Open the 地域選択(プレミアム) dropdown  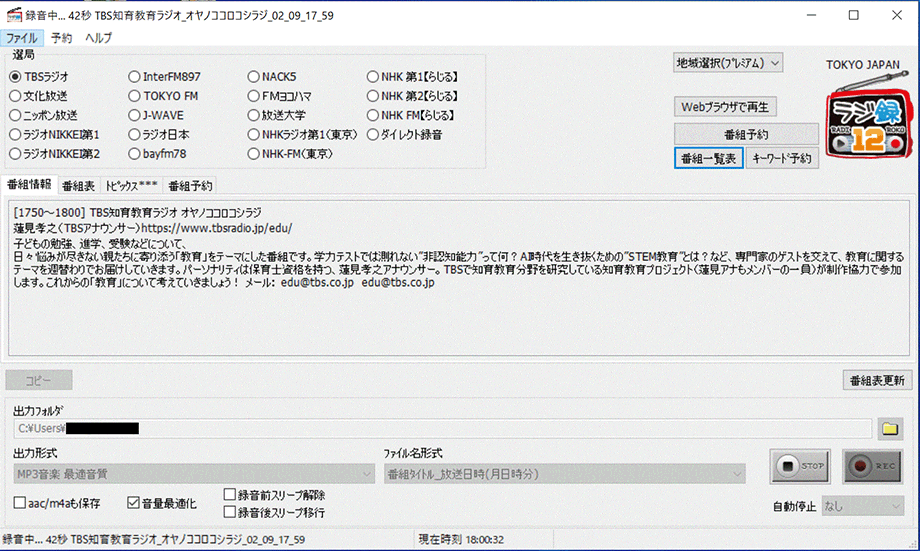(x=728, y=63)
